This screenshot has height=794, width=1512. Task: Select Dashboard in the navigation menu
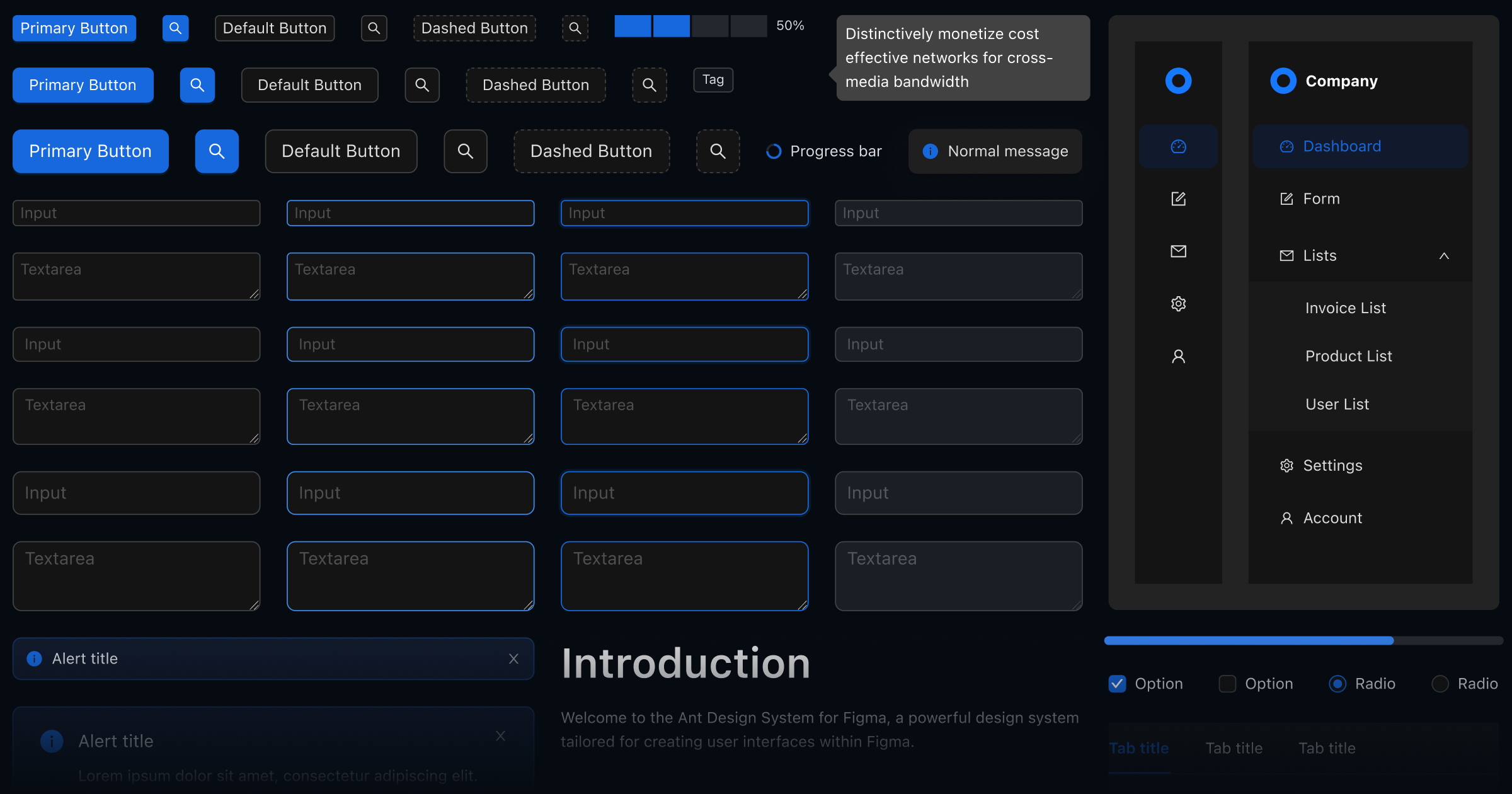pos(1342,146)
